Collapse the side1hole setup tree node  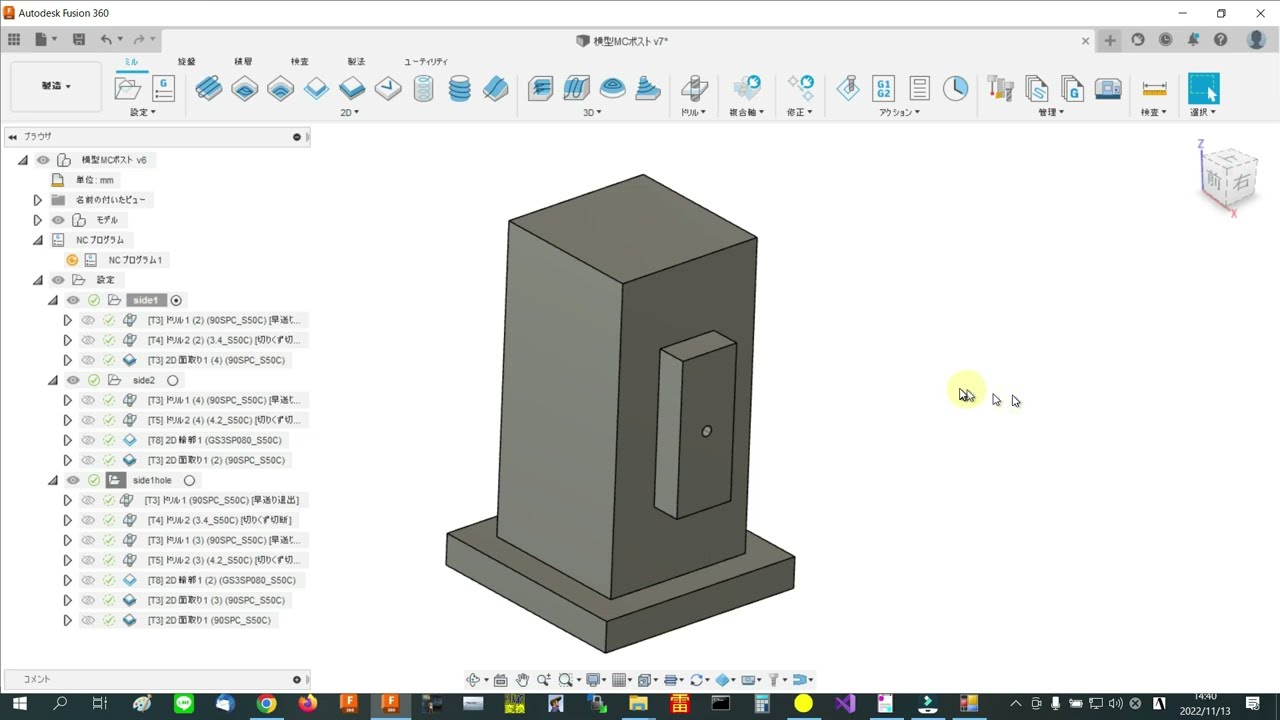click(53, 480)
